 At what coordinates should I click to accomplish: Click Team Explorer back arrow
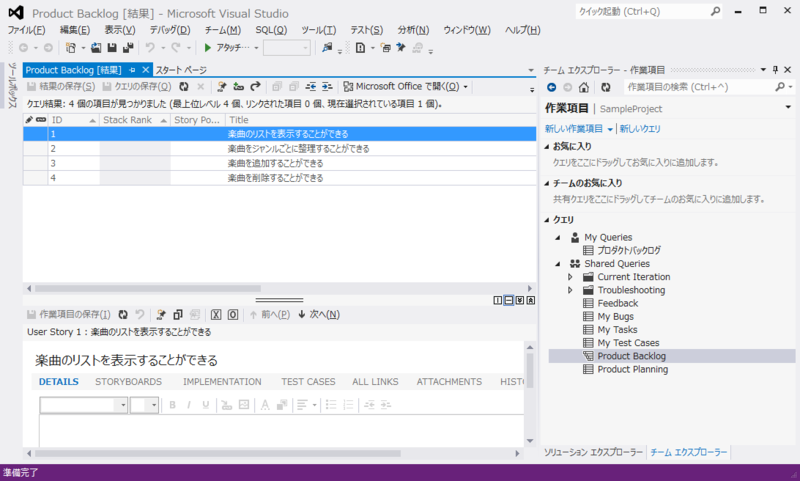552,87
